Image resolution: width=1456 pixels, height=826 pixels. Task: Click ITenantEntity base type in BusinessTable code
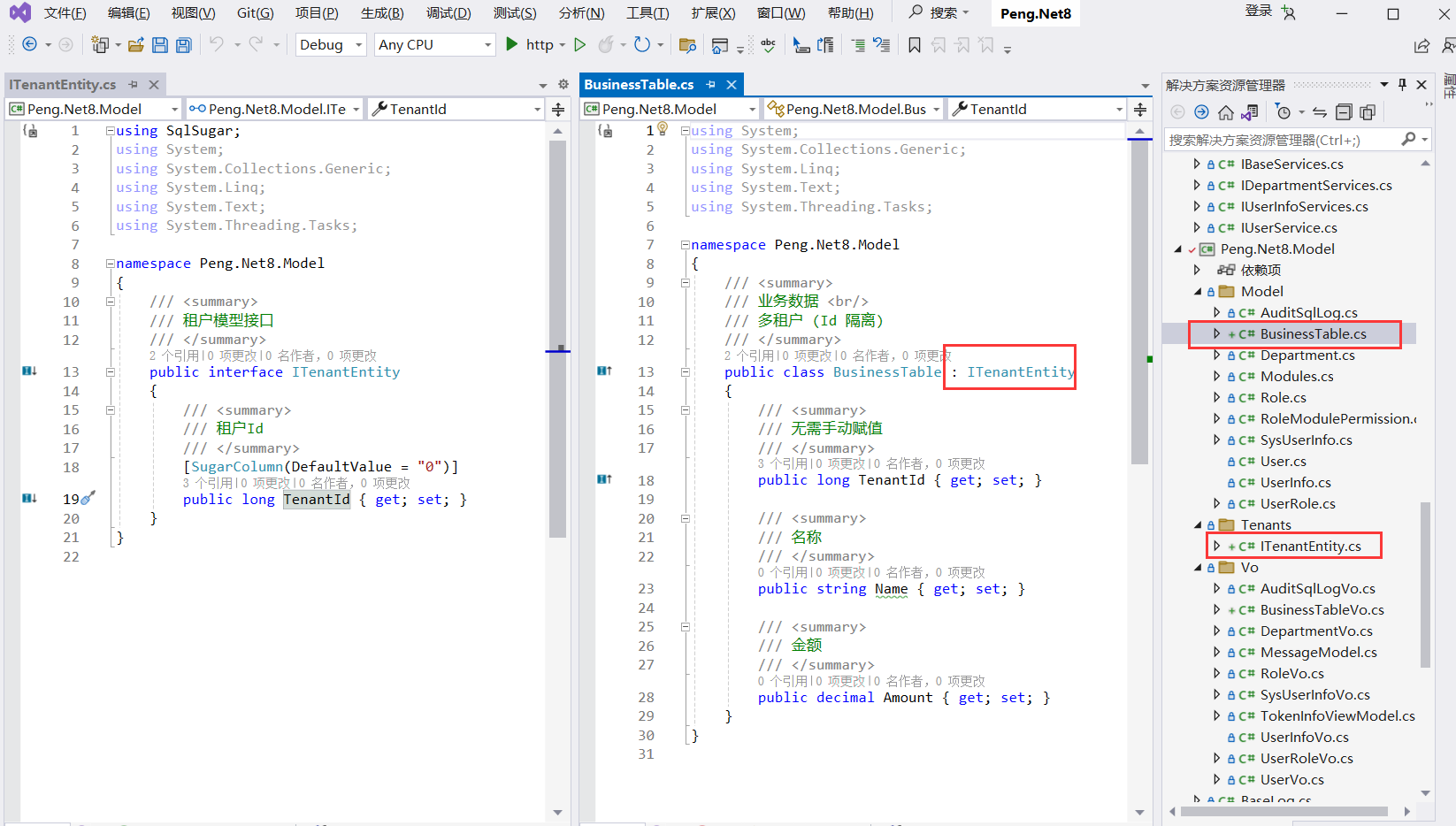pyautogui.click(x=1020, y=372)
